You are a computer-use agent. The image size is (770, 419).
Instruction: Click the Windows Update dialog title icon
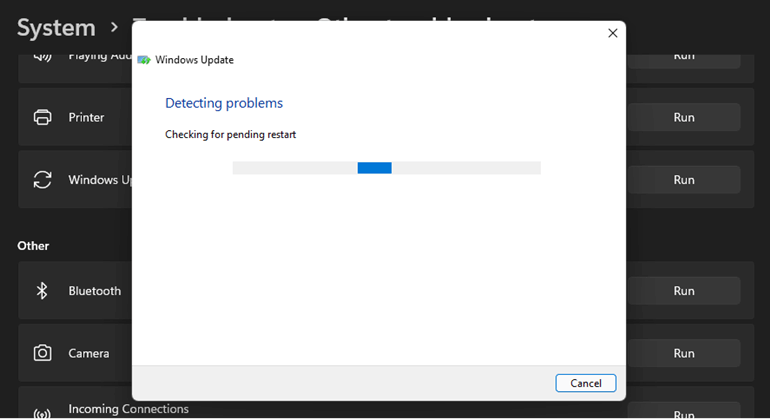pyautogui.click(x=144, y=60)
